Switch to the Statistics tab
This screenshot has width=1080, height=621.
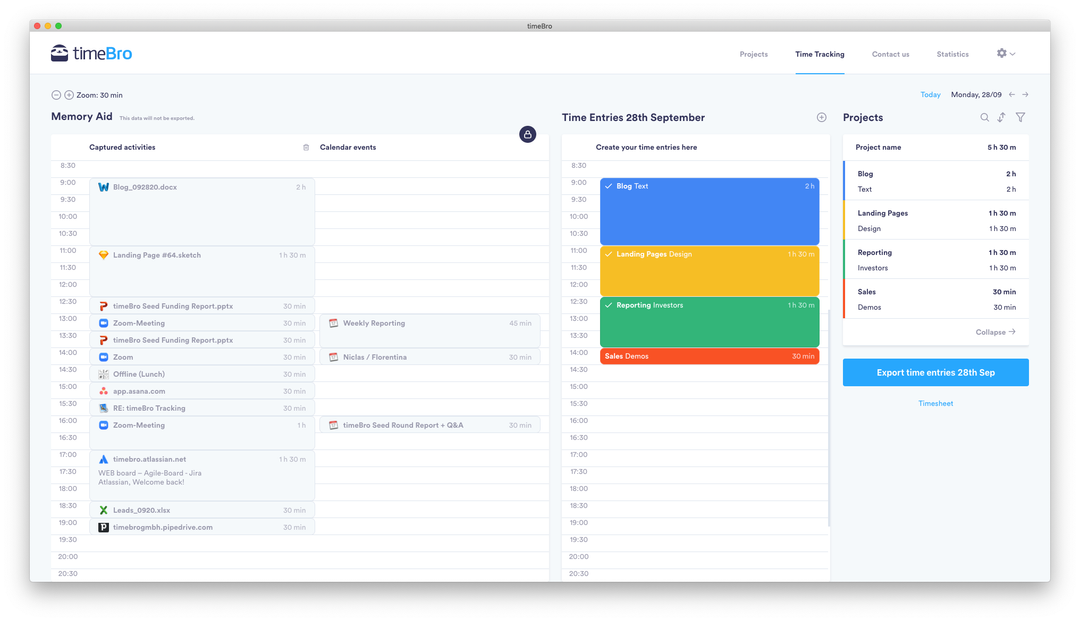952,54
